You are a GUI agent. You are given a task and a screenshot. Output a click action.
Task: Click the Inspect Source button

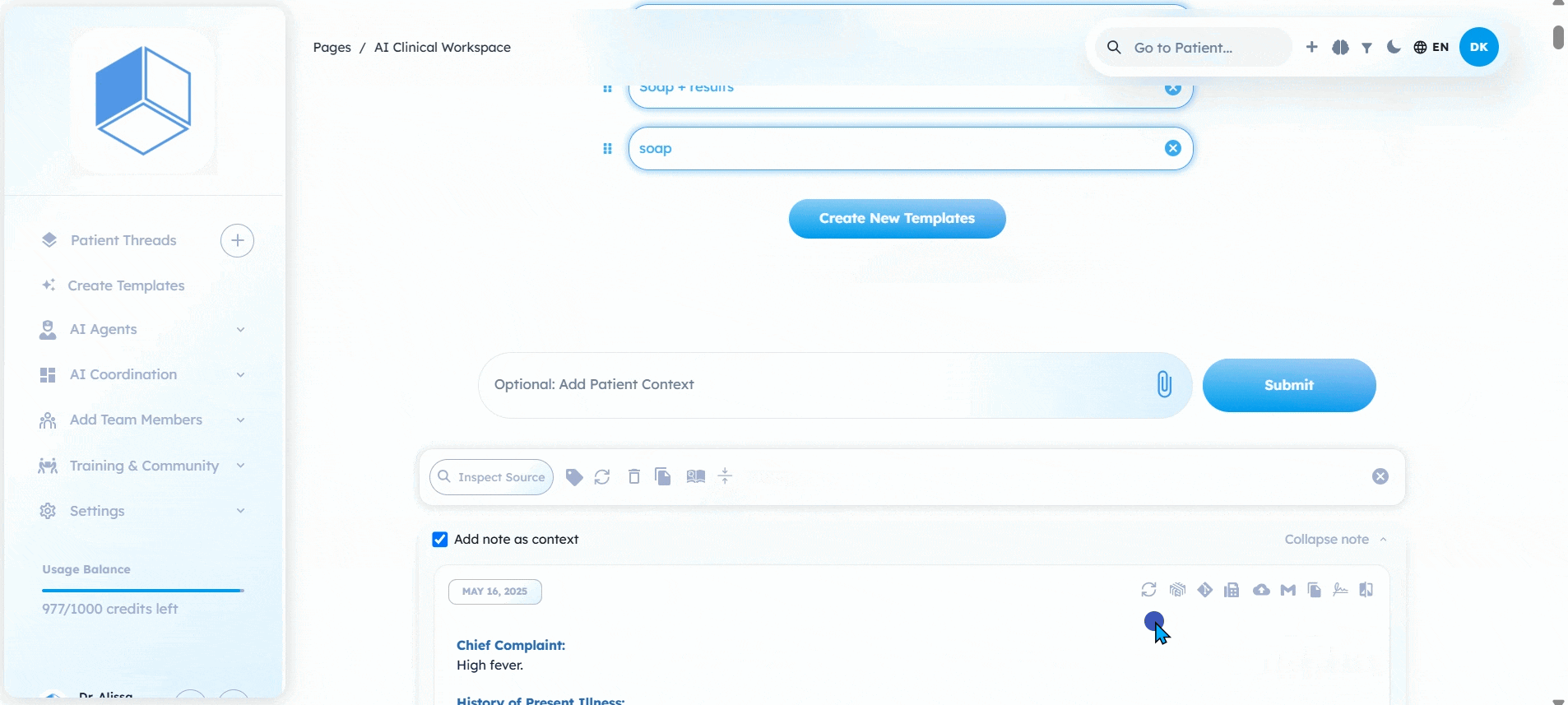point(491,477)
